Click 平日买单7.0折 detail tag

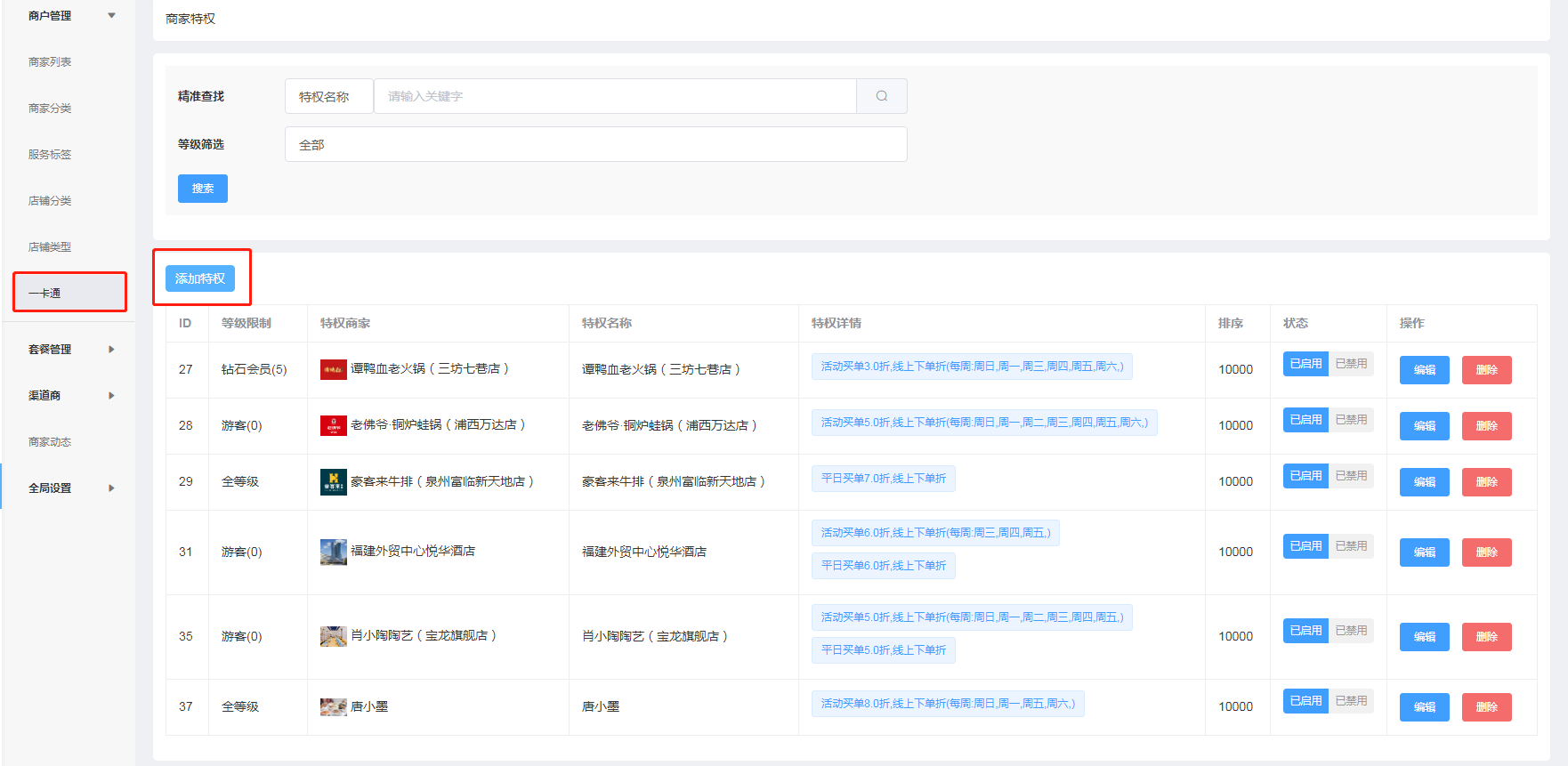point(883,479)
